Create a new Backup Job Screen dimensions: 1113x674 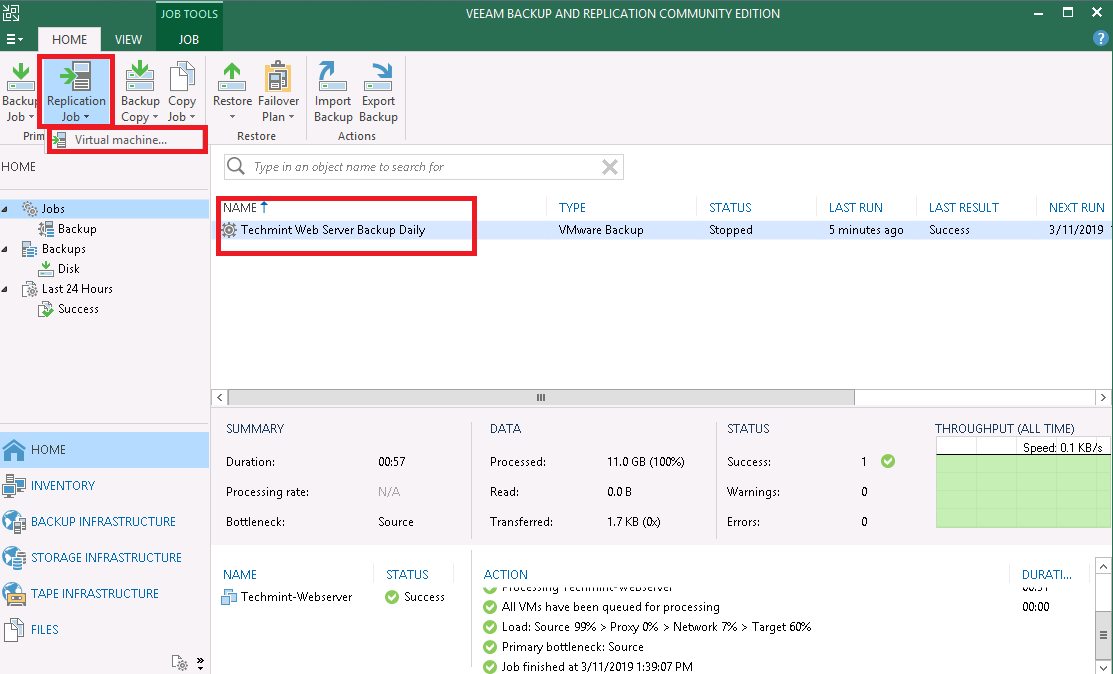coord(20,90)
